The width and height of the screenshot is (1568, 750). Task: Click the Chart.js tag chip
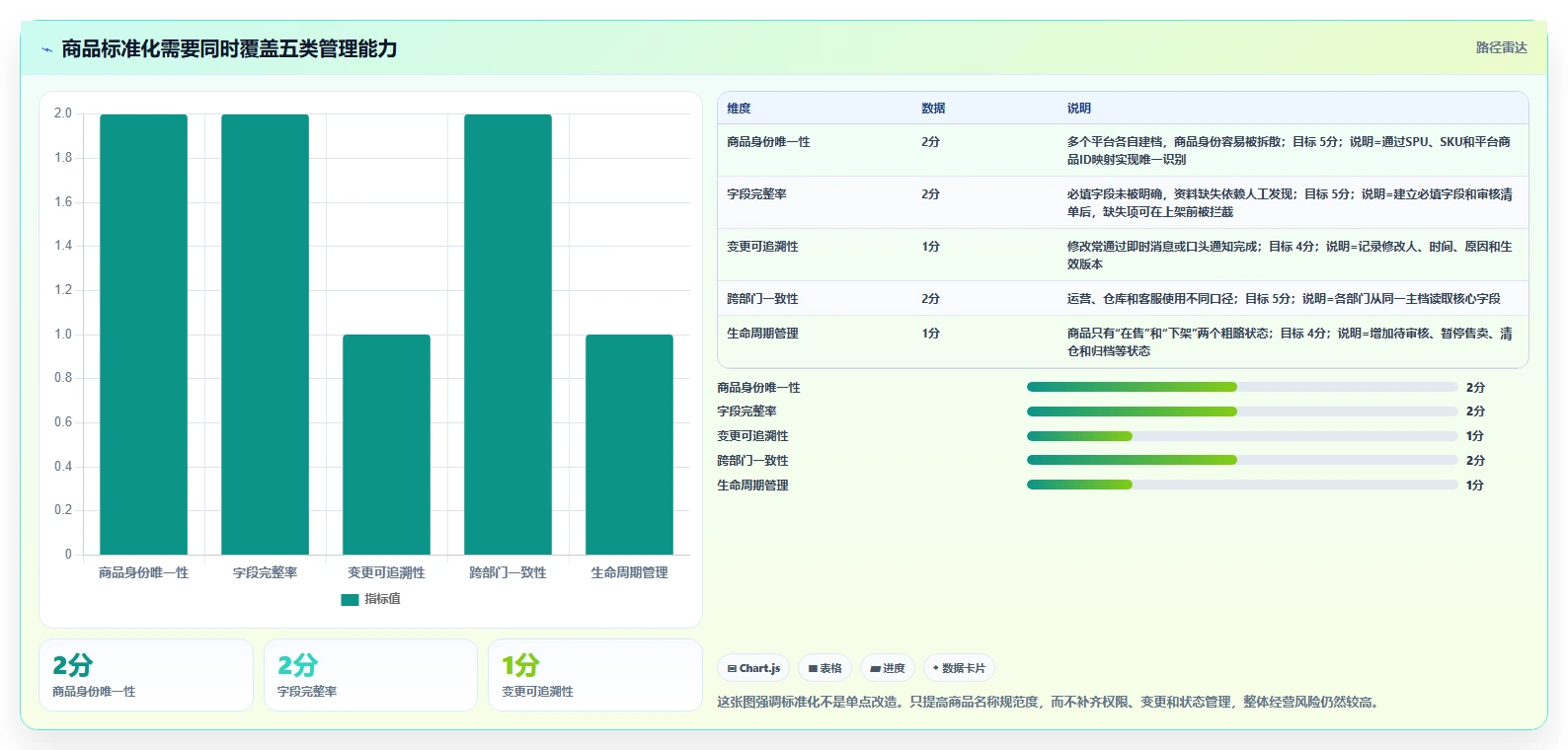pos(753,668)
